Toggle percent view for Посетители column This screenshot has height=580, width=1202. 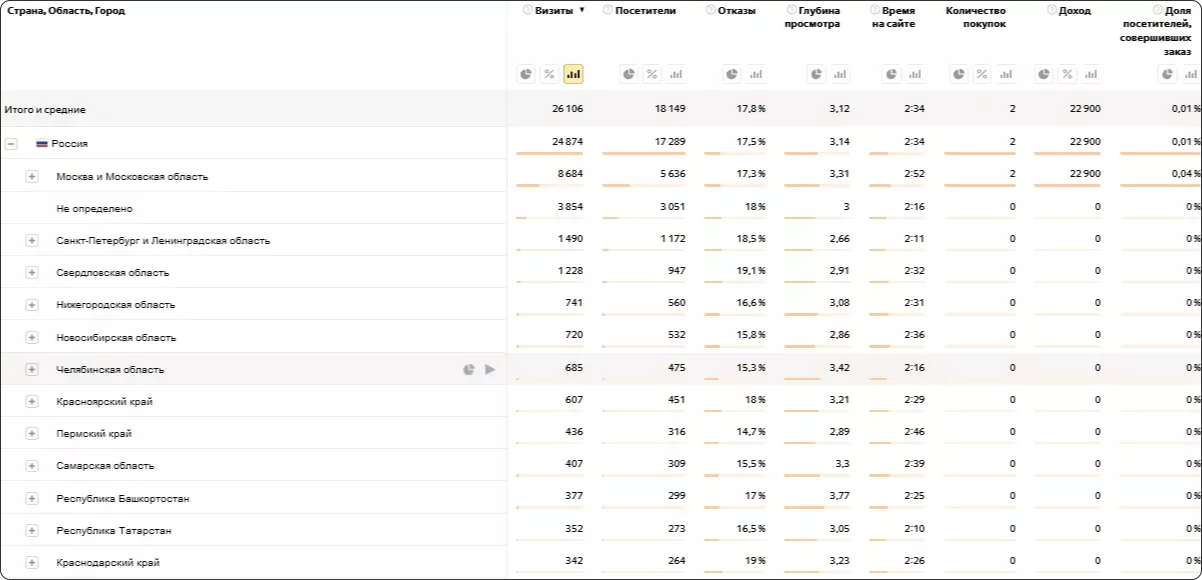click(652, 74)
